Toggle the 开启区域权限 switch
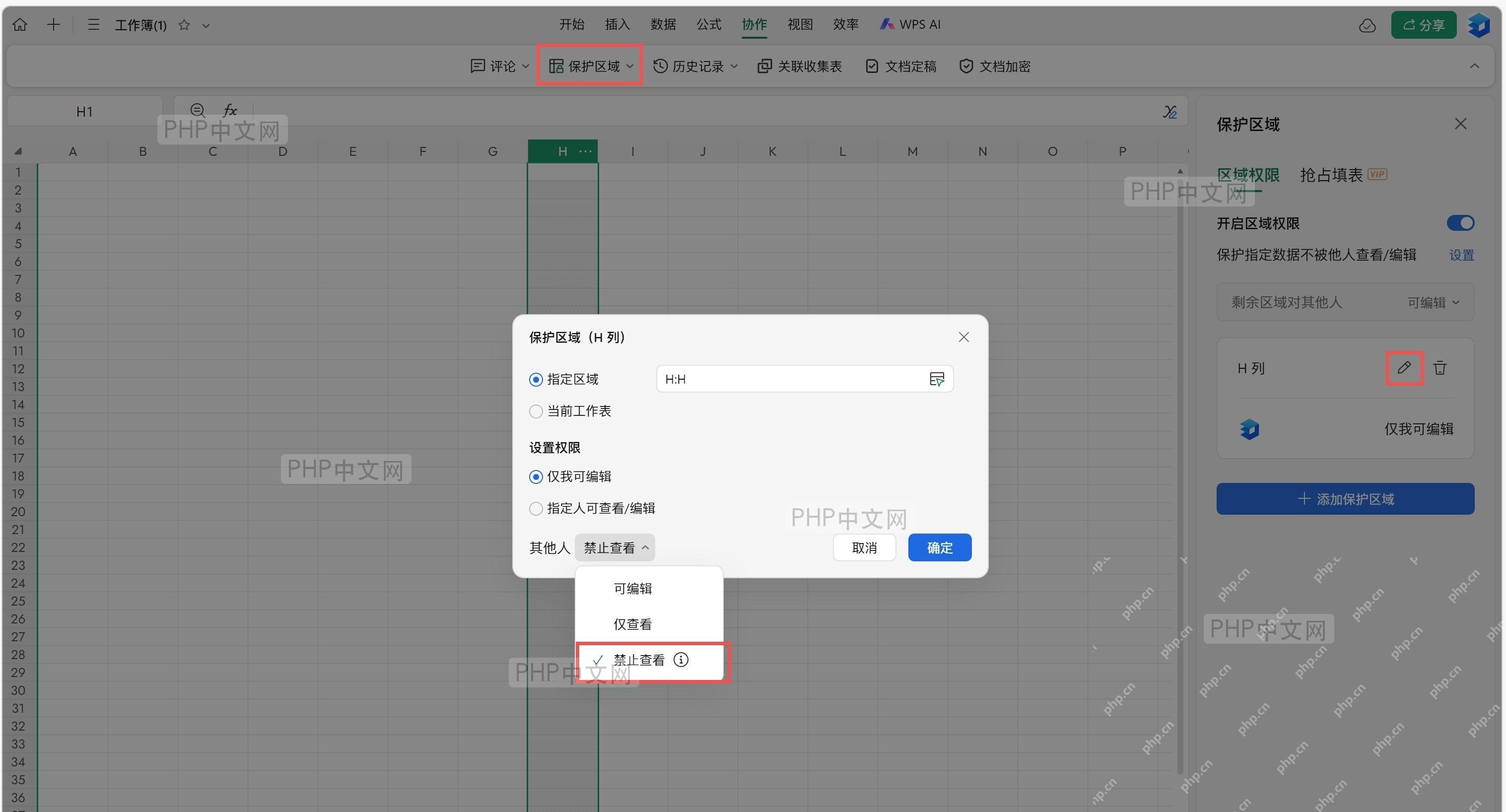Image resolution: width=1506 pixels, height=812 pixels. click(1460, 223)
